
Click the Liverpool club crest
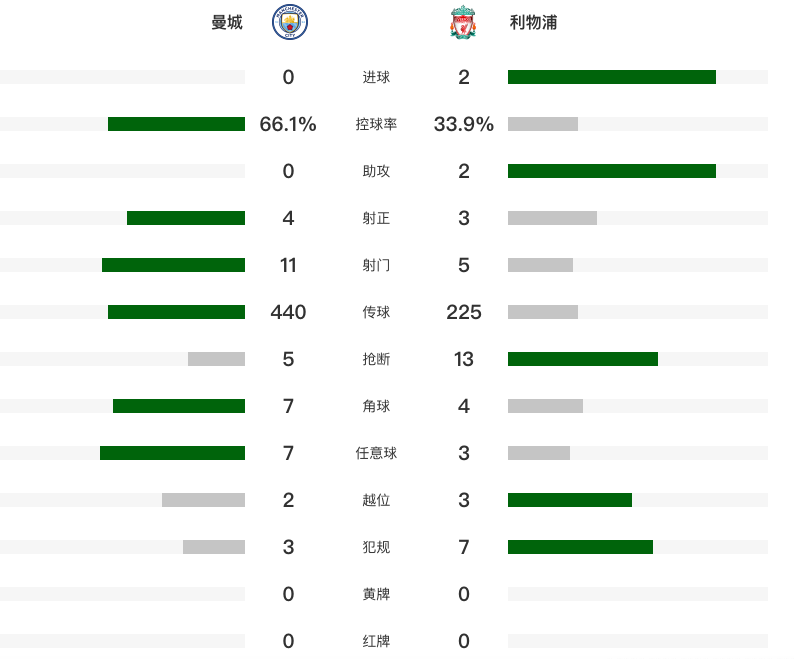pos(463,22)
